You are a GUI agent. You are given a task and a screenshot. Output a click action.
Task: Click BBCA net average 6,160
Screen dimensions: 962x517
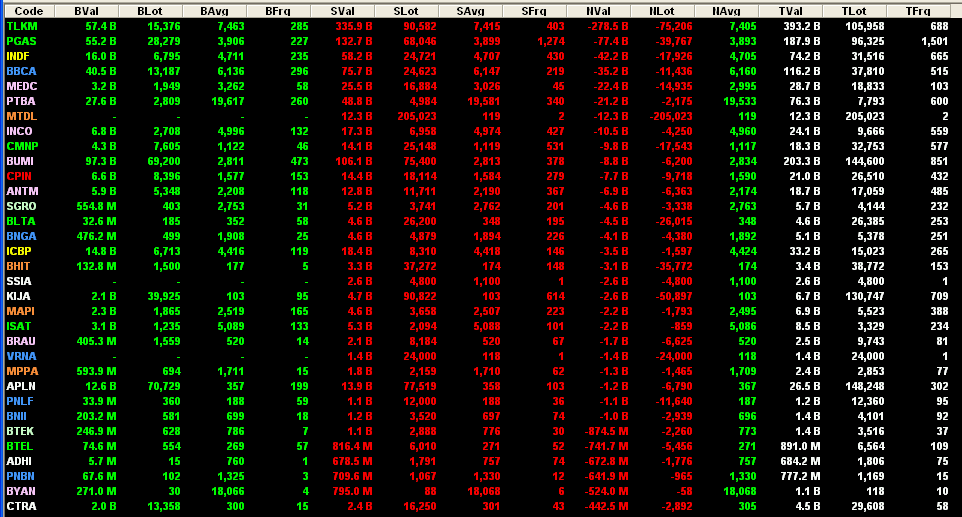742,71
